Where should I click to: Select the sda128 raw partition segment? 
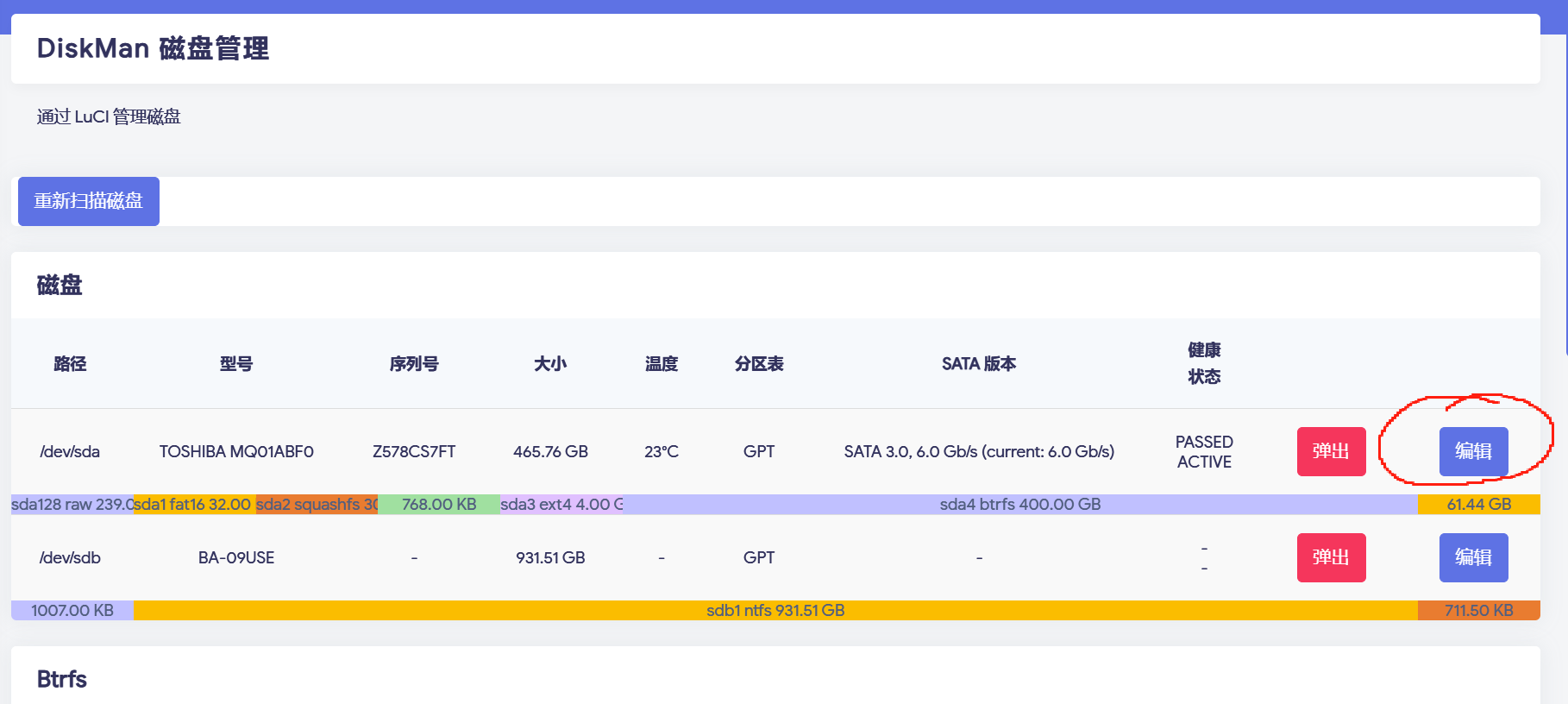[x=72, y=505]
